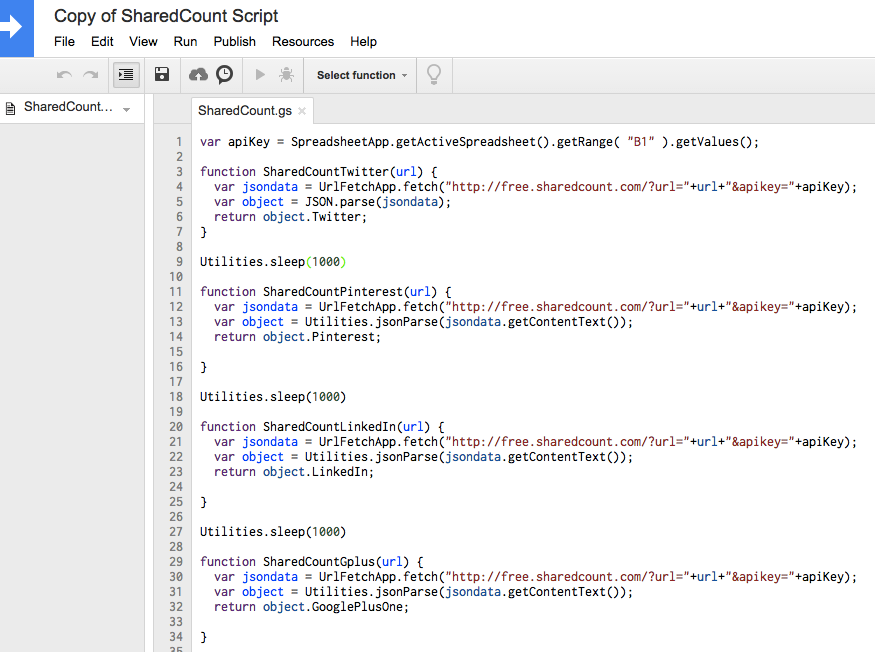Open the Resources menu
Image resolution: width=875 pixels, height=652 pixels.
pyautogui.click(x=302, y=41)
